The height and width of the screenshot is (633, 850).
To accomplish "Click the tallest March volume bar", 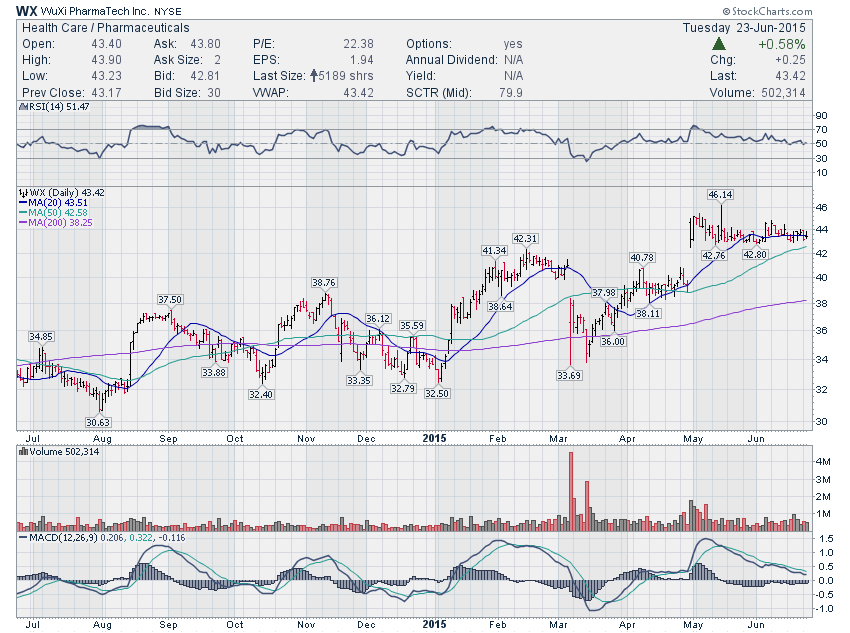I will click(571, 491).
